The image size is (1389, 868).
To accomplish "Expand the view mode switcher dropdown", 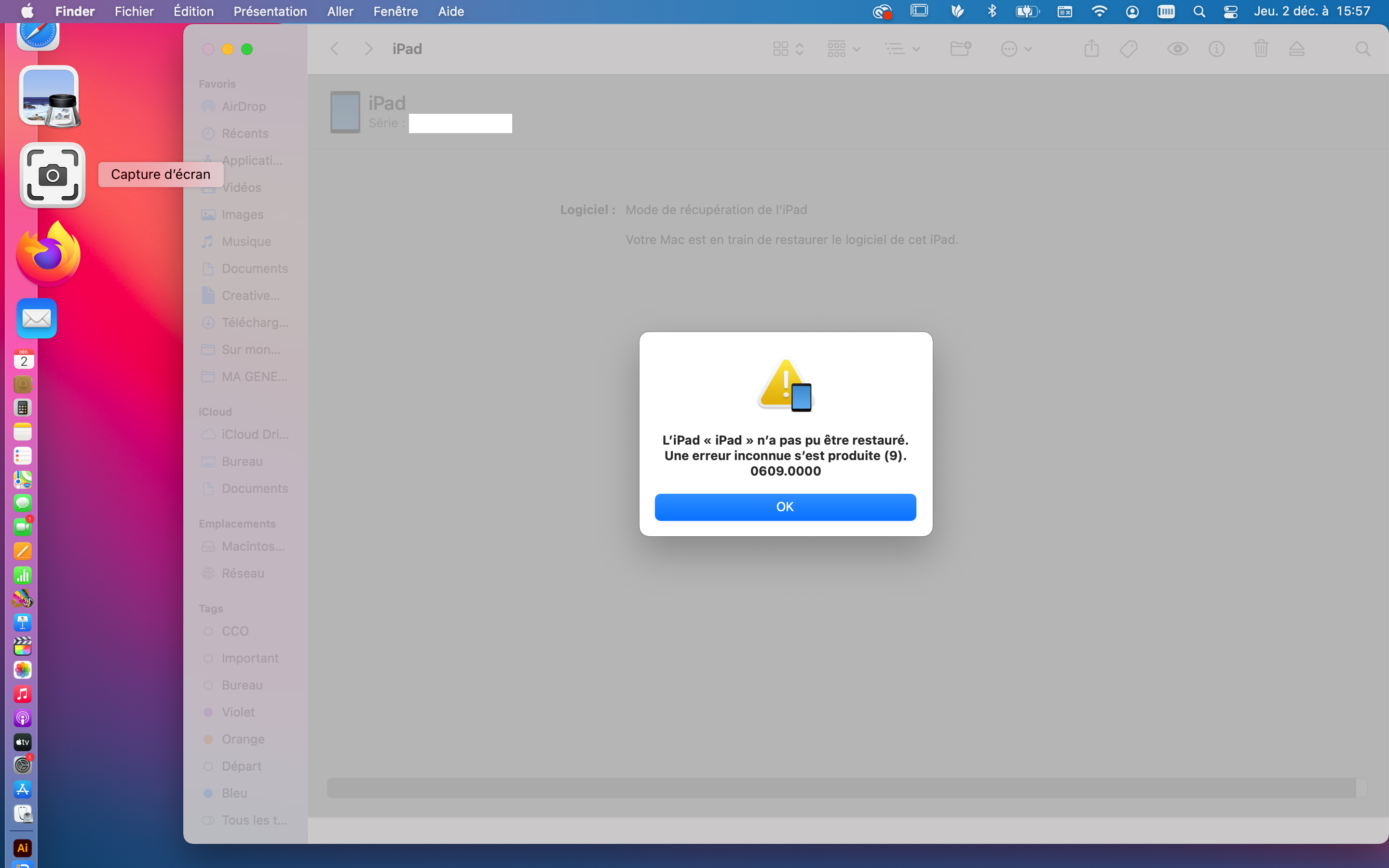I will click(788, 49).
